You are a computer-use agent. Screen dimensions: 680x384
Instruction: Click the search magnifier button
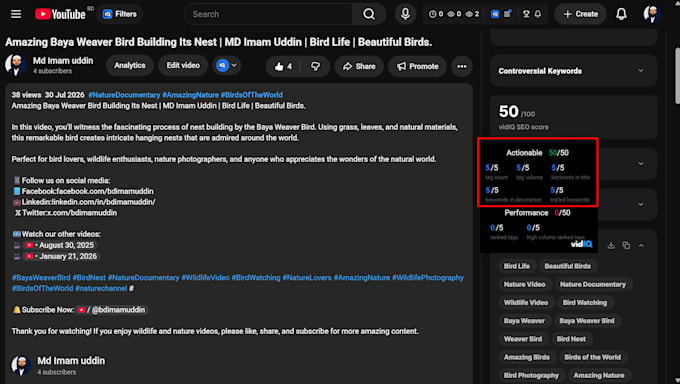pos(369,14)
